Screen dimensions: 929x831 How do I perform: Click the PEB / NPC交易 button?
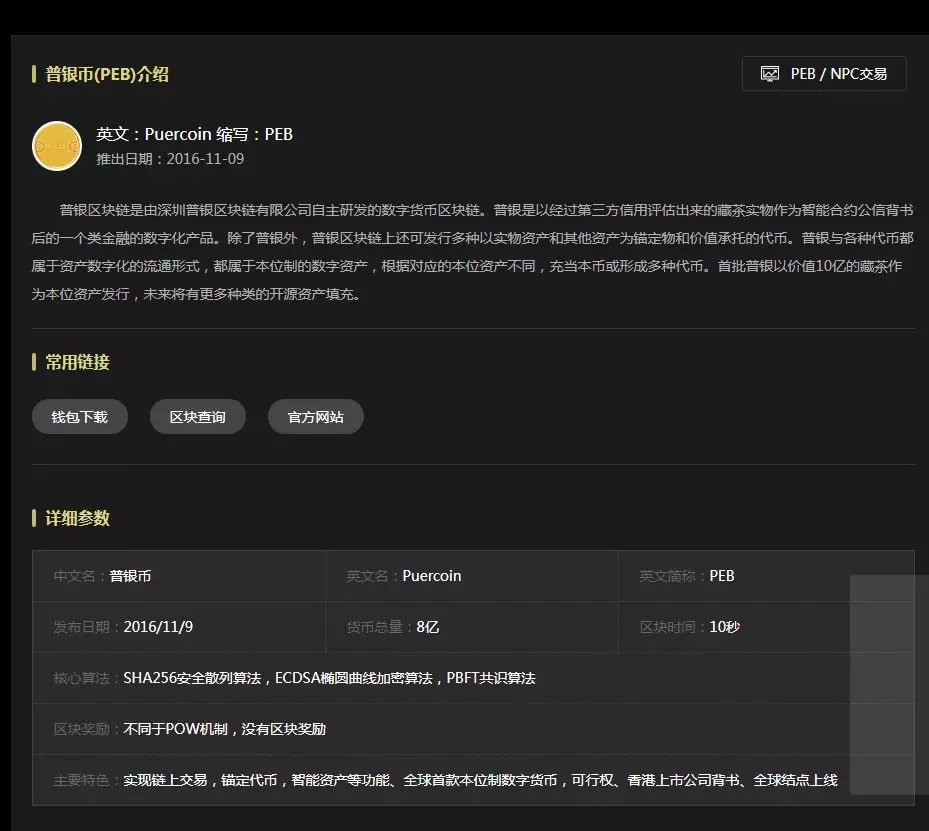pyautogui.click(x=824, y=73)
